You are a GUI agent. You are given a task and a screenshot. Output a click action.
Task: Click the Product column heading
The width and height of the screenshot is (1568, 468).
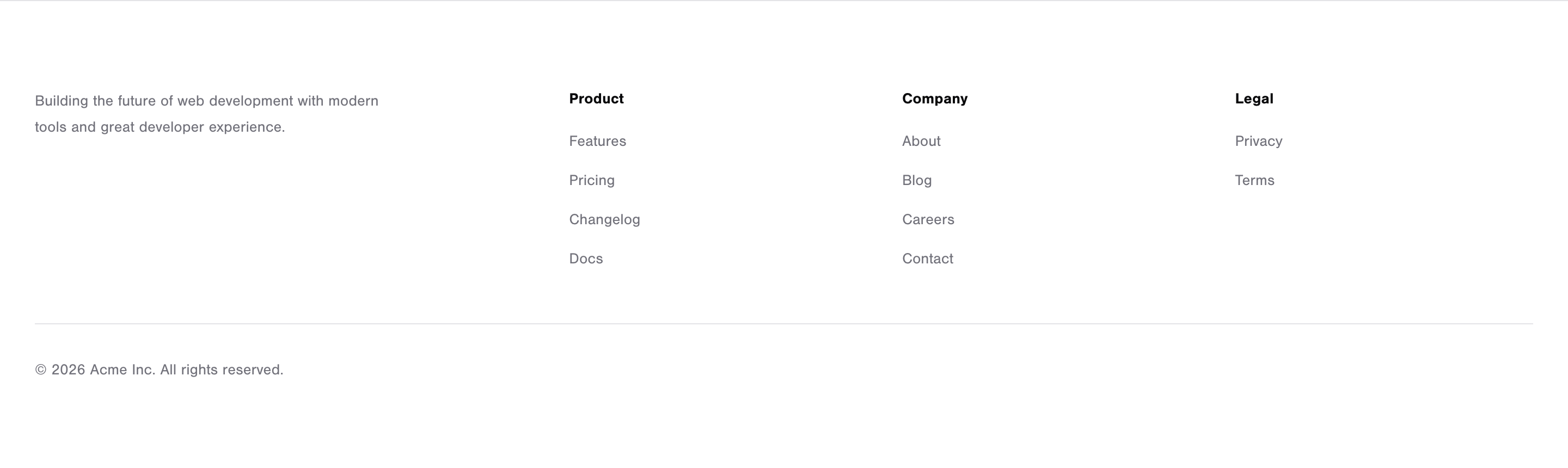[597, 98]
